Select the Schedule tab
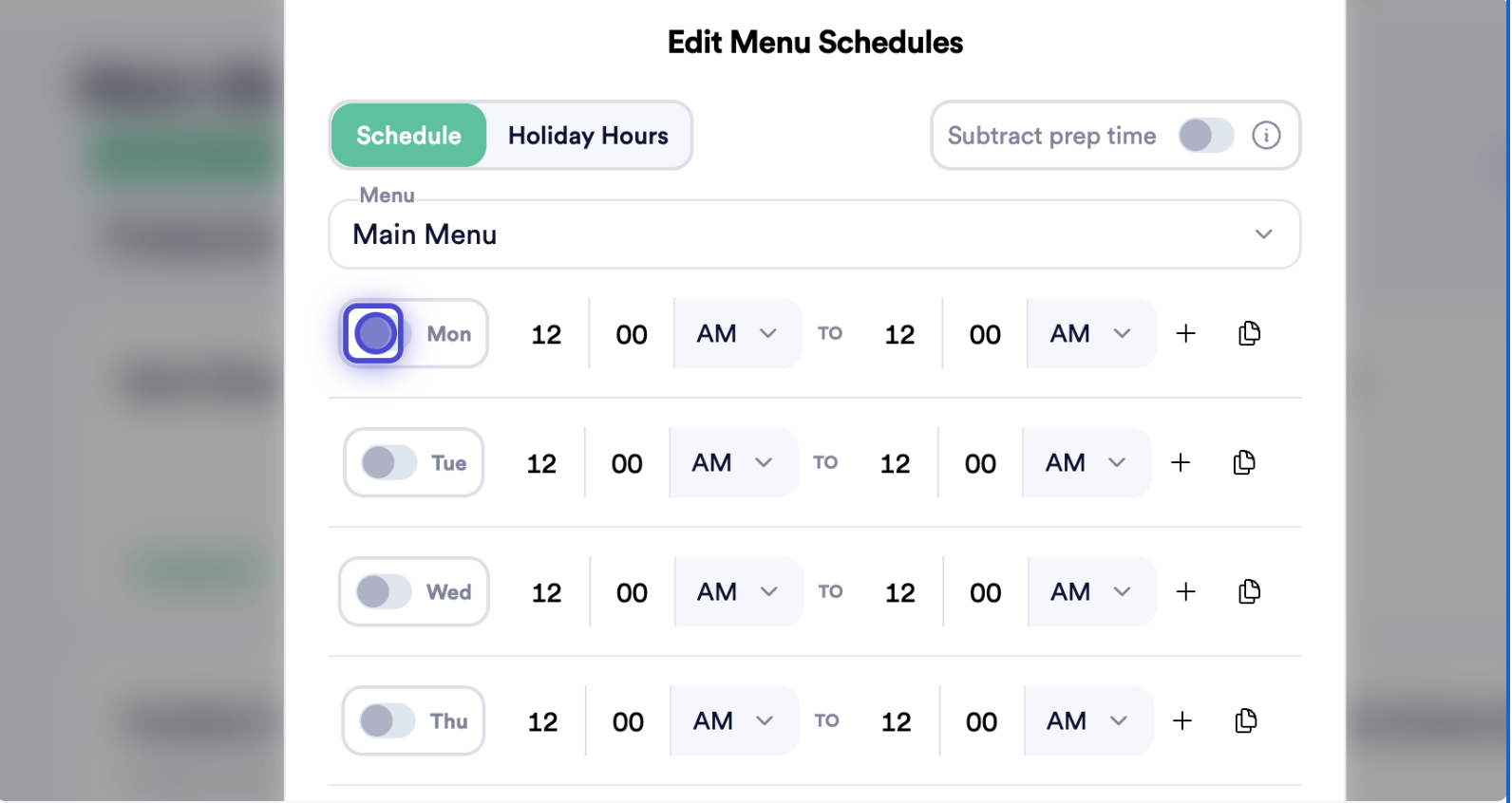 pyautogui.click(x=409, y=136)
